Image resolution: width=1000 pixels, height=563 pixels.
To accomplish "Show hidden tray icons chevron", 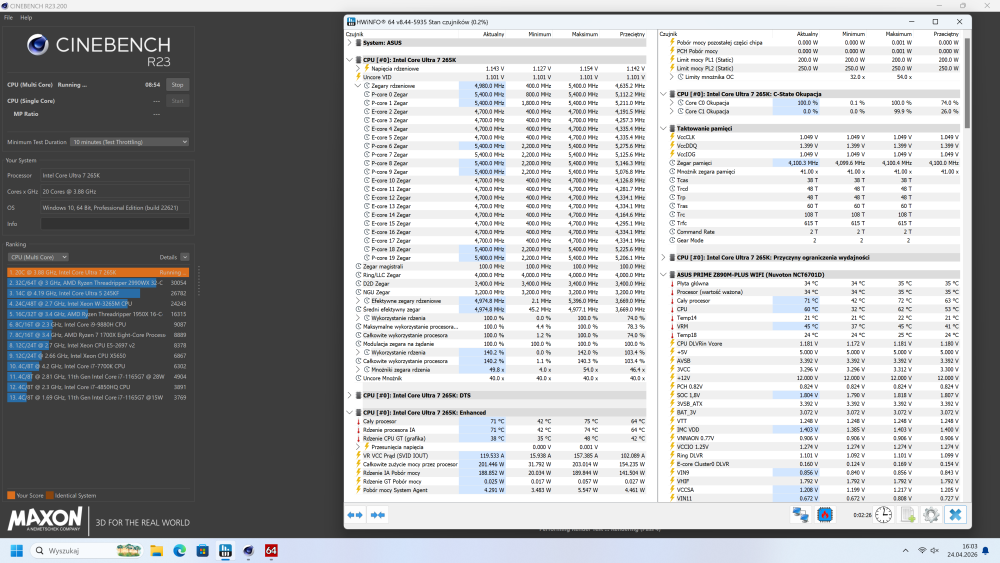I will (x=905, y=550).
